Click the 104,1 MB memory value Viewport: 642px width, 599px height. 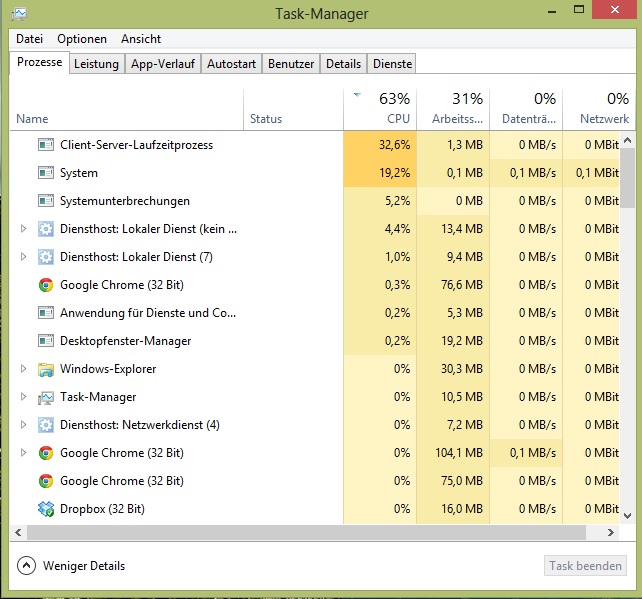tap(459, 453)
